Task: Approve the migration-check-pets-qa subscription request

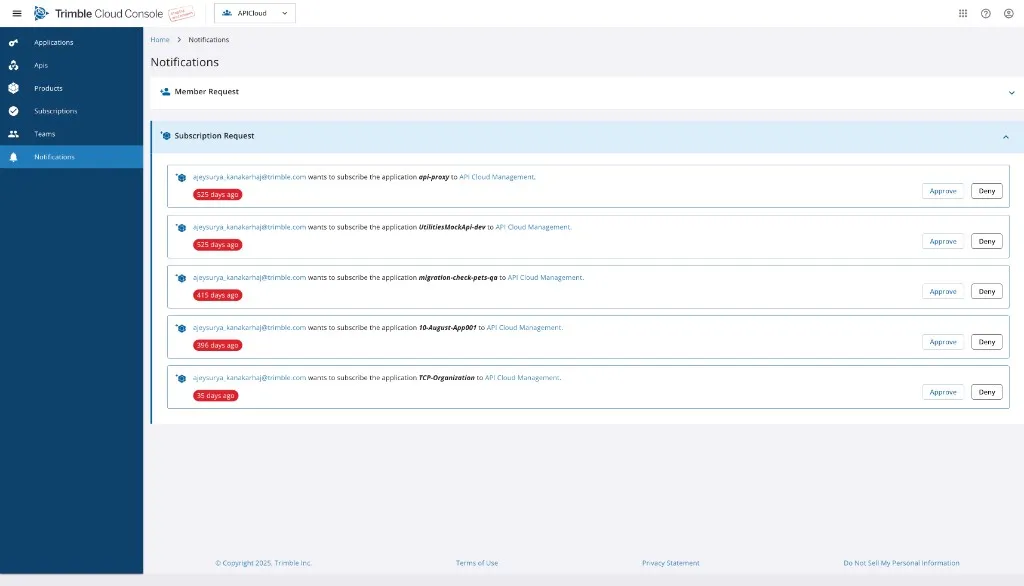Action: tap(943, 292)
